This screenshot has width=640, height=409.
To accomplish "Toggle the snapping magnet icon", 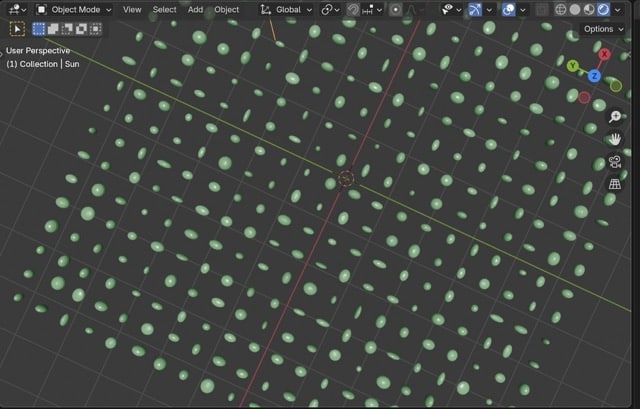I will click(x=353, y=9).
